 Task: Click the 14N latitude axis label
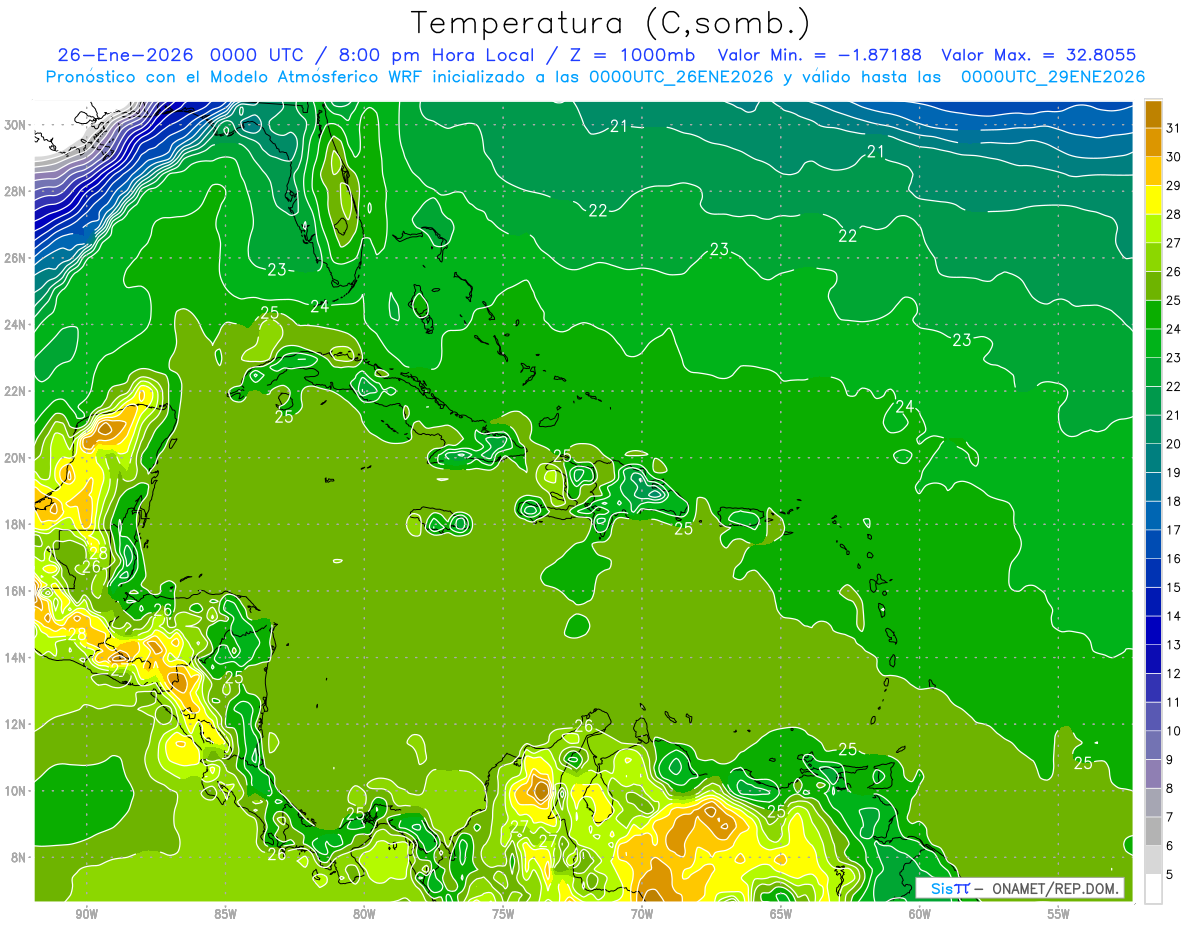(15, 657)
